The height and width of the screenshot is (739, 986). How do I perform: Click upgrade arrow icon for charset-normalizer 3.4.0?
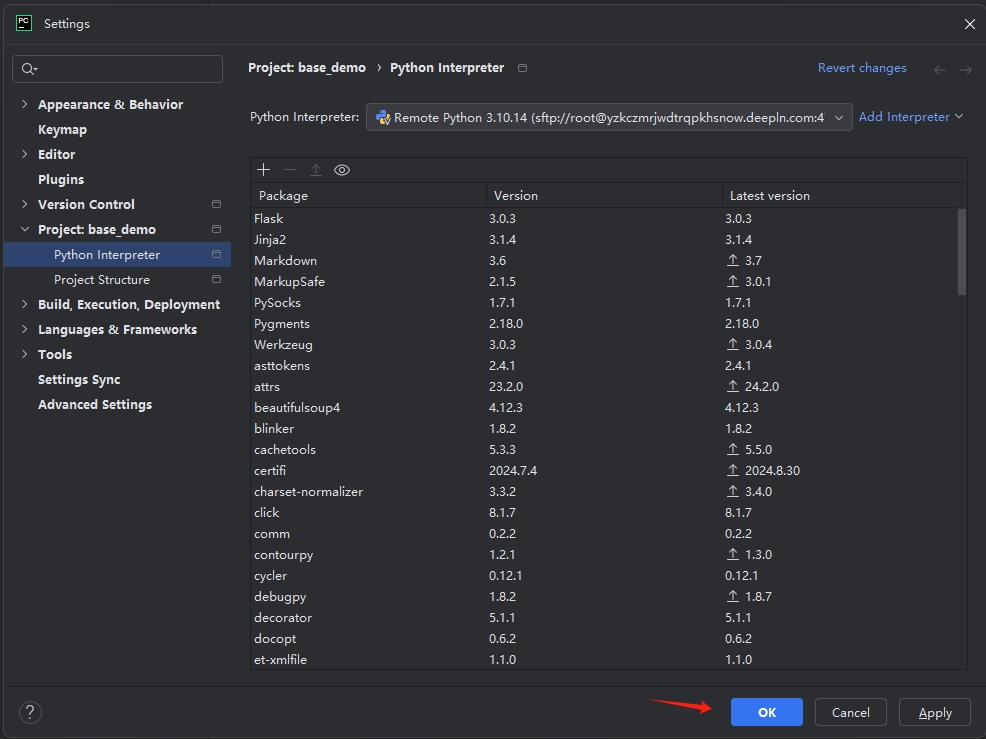[x=733, y=491]
